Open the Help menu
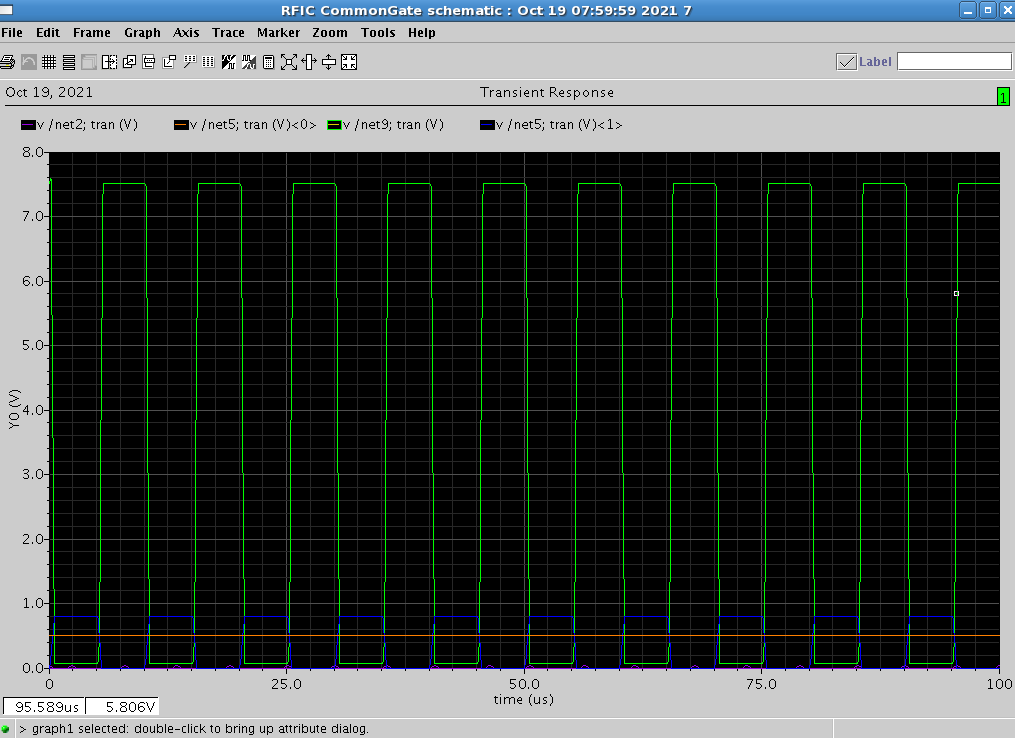The height and width of the screenshot is (738, 1015). tap(421, 32)
